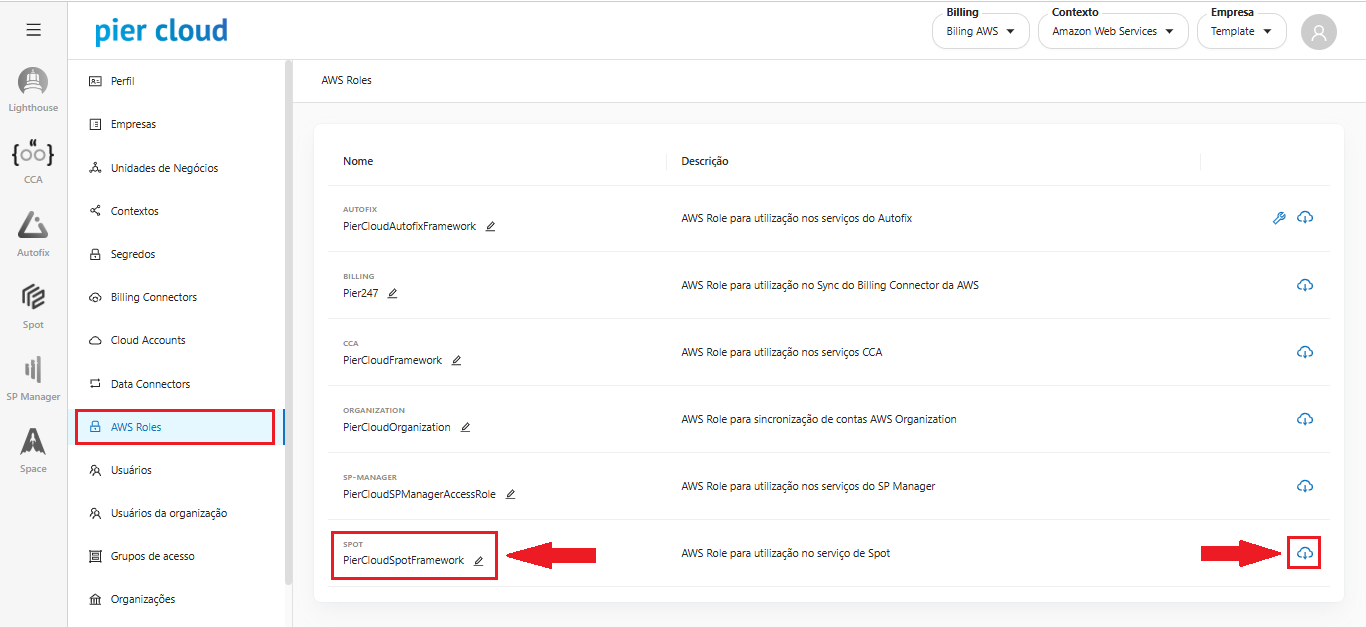Open the hamburger navigation menu
This screenshot has height=627, width=1366.
coord(33,30)
